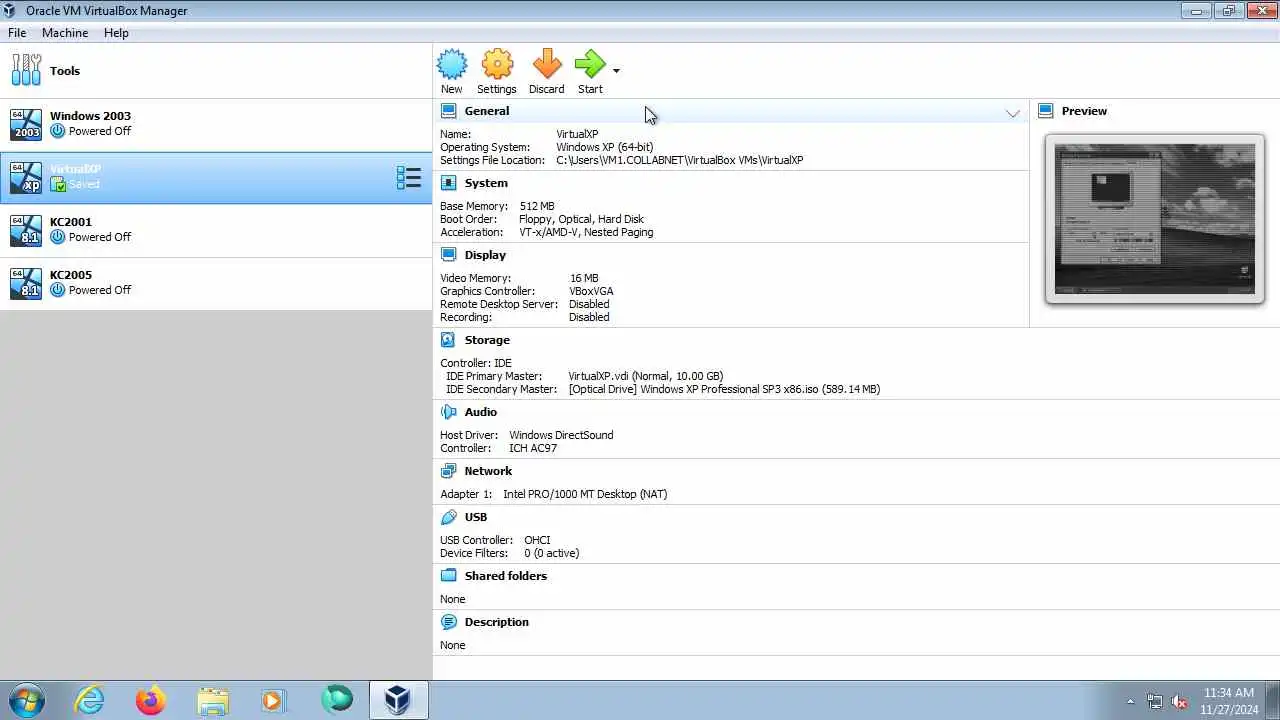Click the VirtualXP XP machine icon
The image size is (1280, 720).
[26, 177]
